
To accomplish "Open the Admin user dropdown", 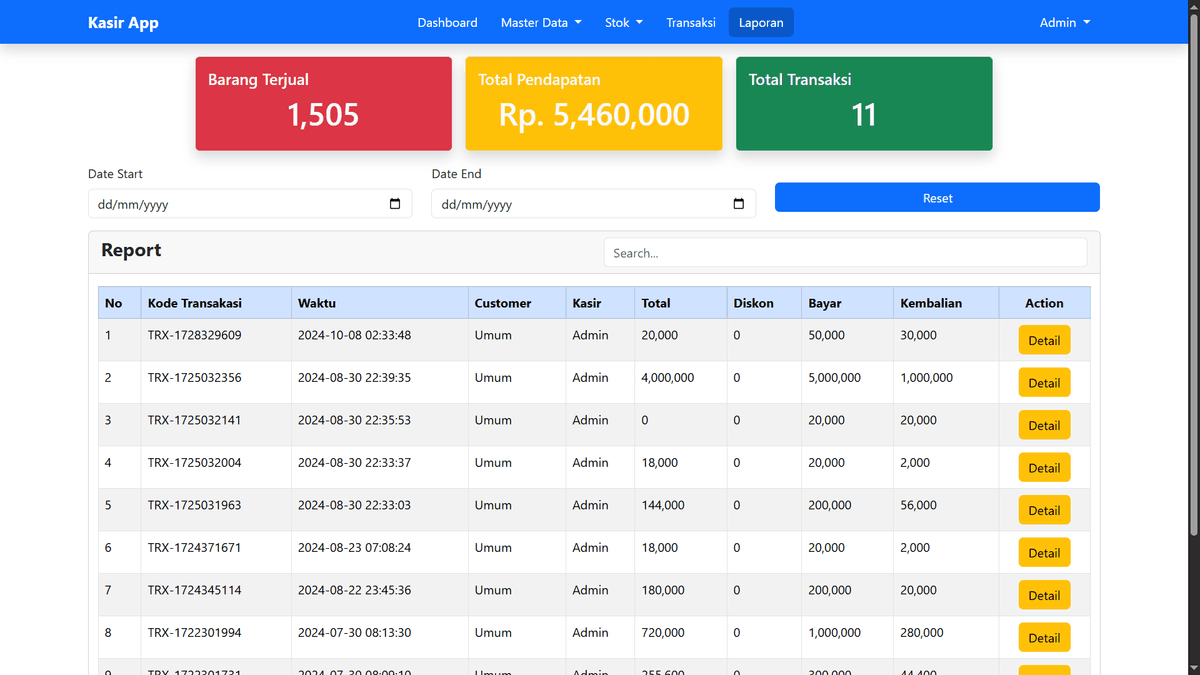I will point(1065,22).
